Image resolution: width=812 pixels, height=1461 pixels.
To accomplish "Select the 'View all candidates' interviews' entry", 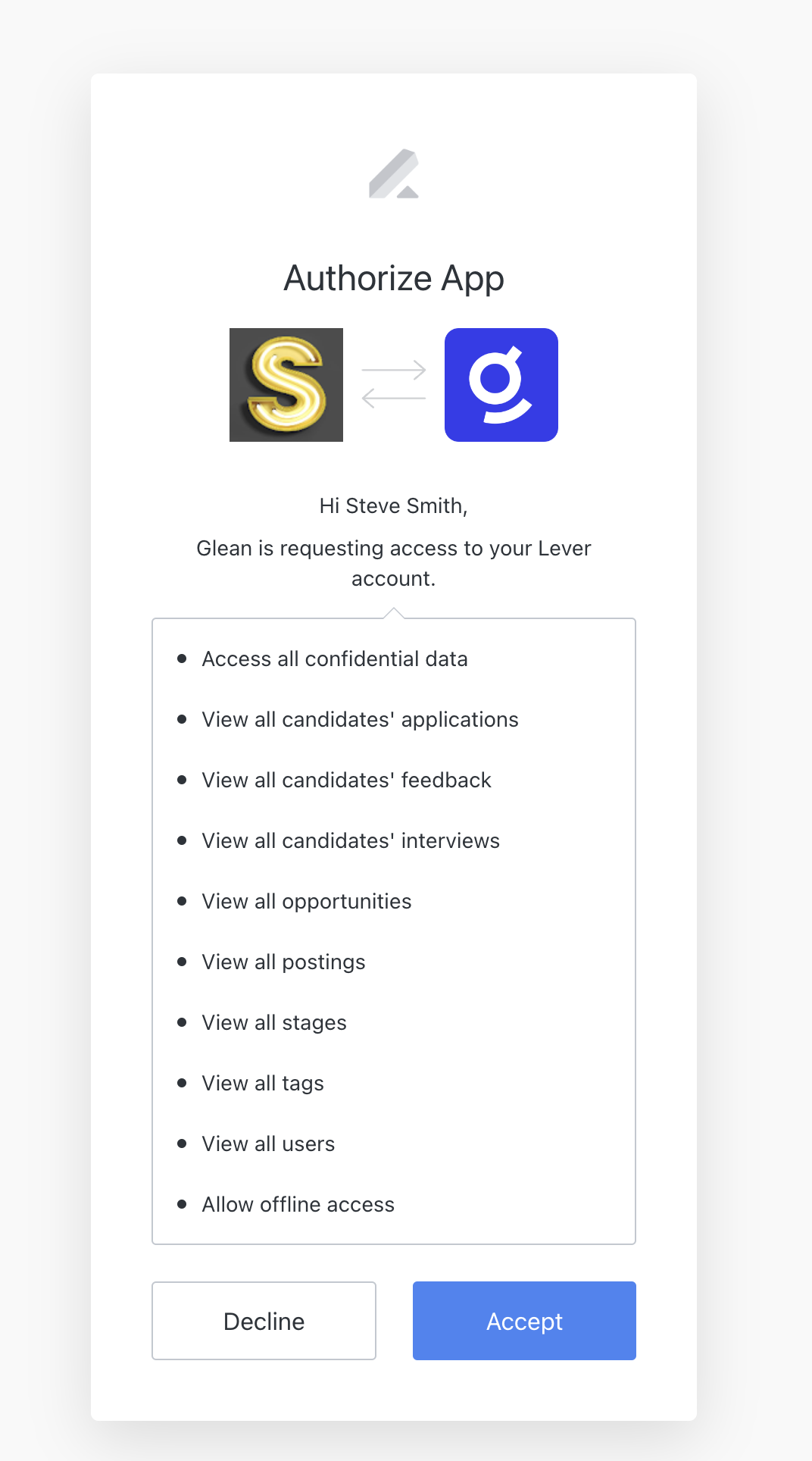I will click(x=350, y=840).
